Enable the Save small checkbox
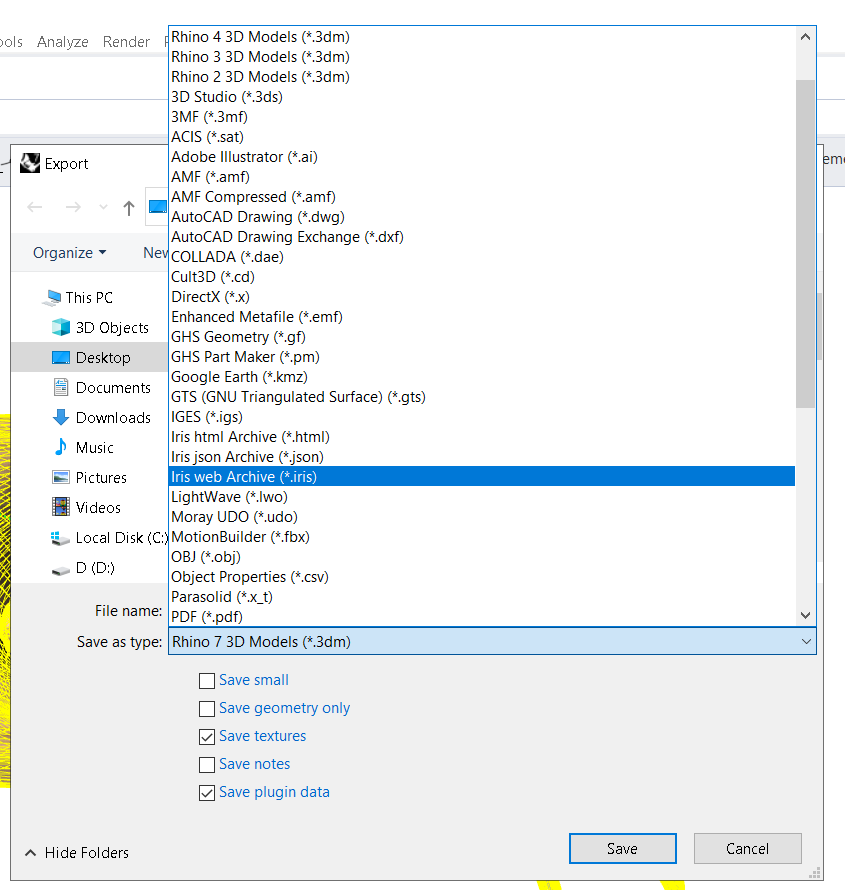Image resolution: width=845 pixels, height=890 pixels. (207, 681)
